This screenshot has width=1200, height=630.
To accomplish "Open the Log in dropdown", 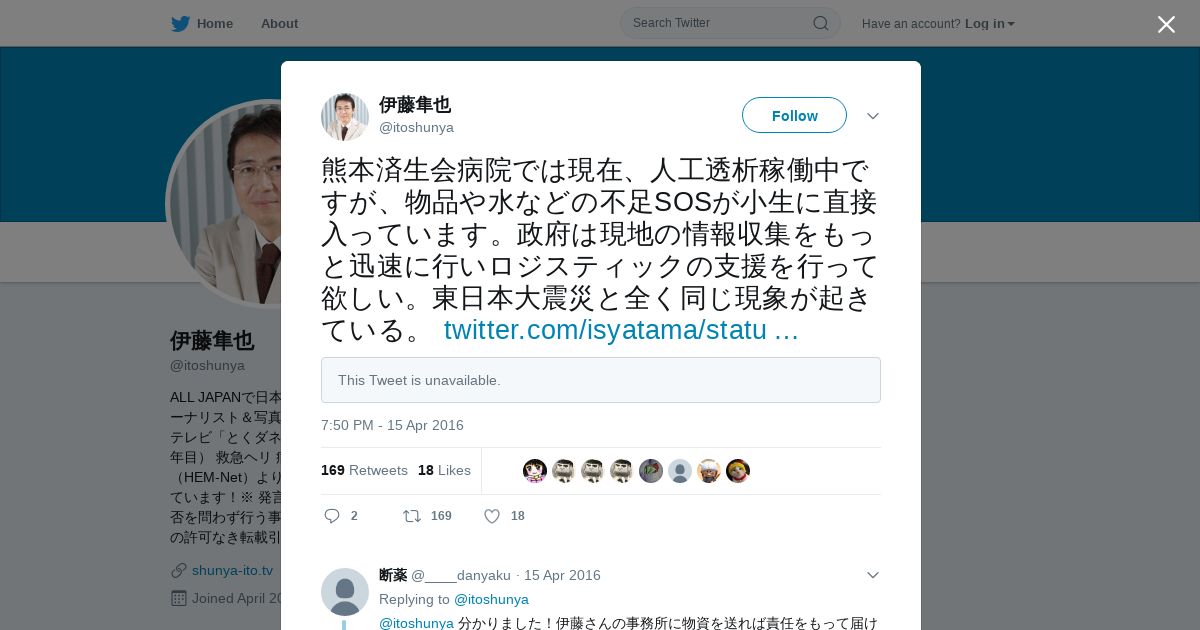I will click(x=989, y=24).
